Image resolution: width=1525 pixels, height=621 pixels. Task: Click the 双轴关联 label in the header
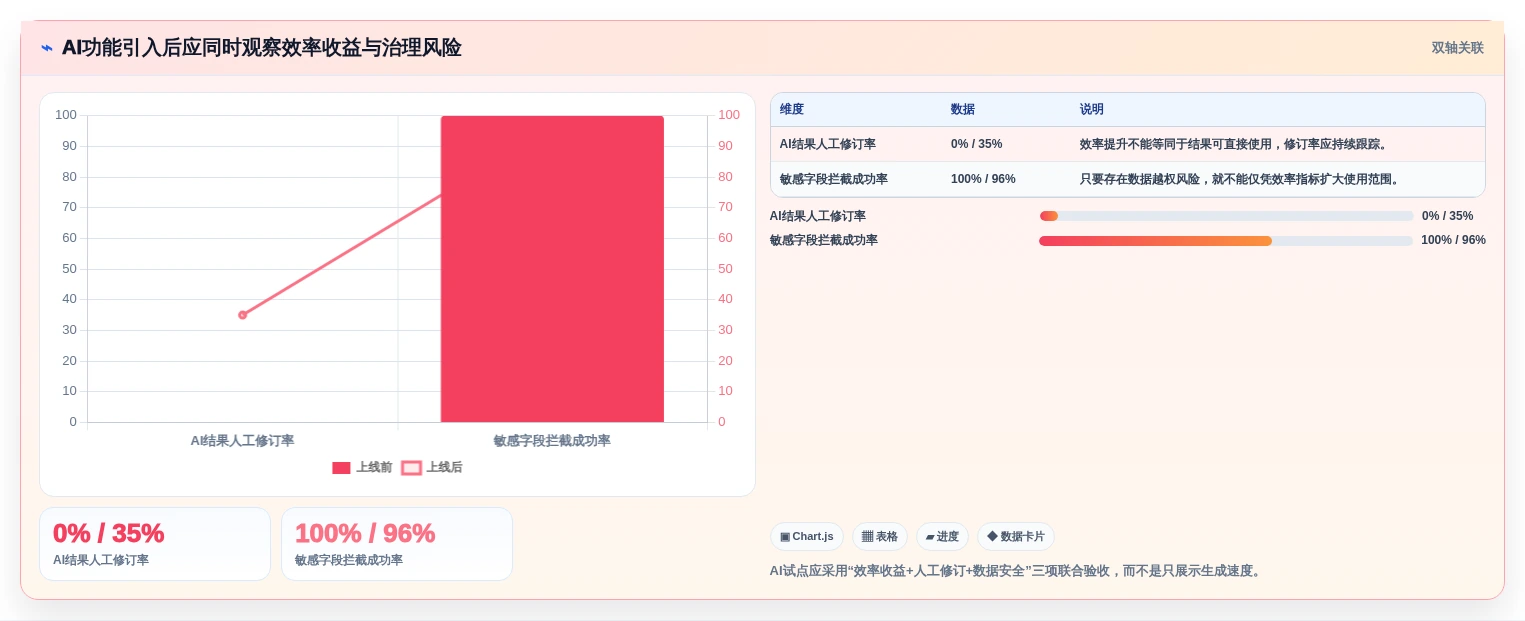1457,48
